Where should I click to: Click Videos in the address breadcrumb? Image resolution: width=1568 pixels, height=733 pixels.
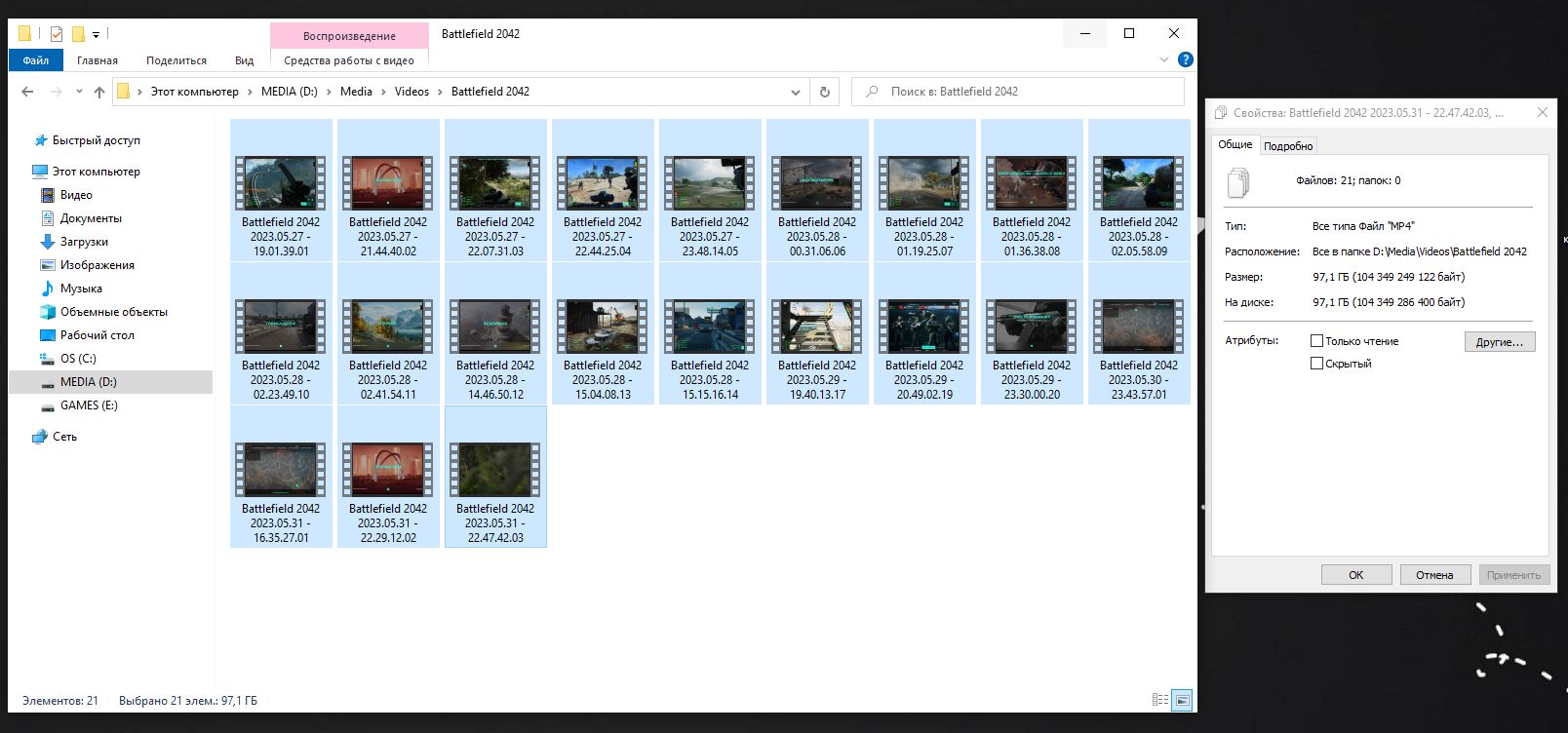[412, 92]
